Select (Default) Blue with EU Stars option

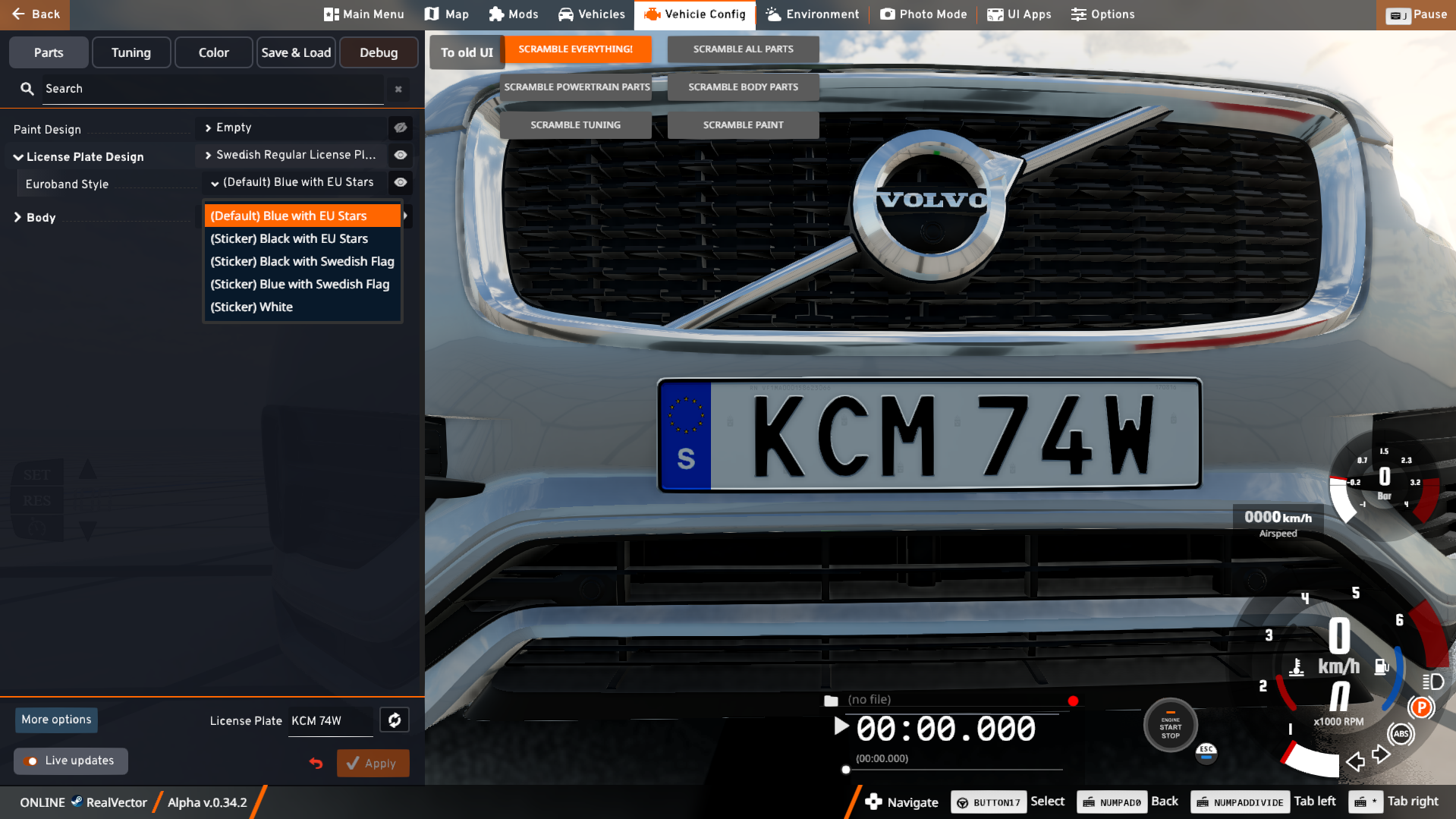click(302, 216)
